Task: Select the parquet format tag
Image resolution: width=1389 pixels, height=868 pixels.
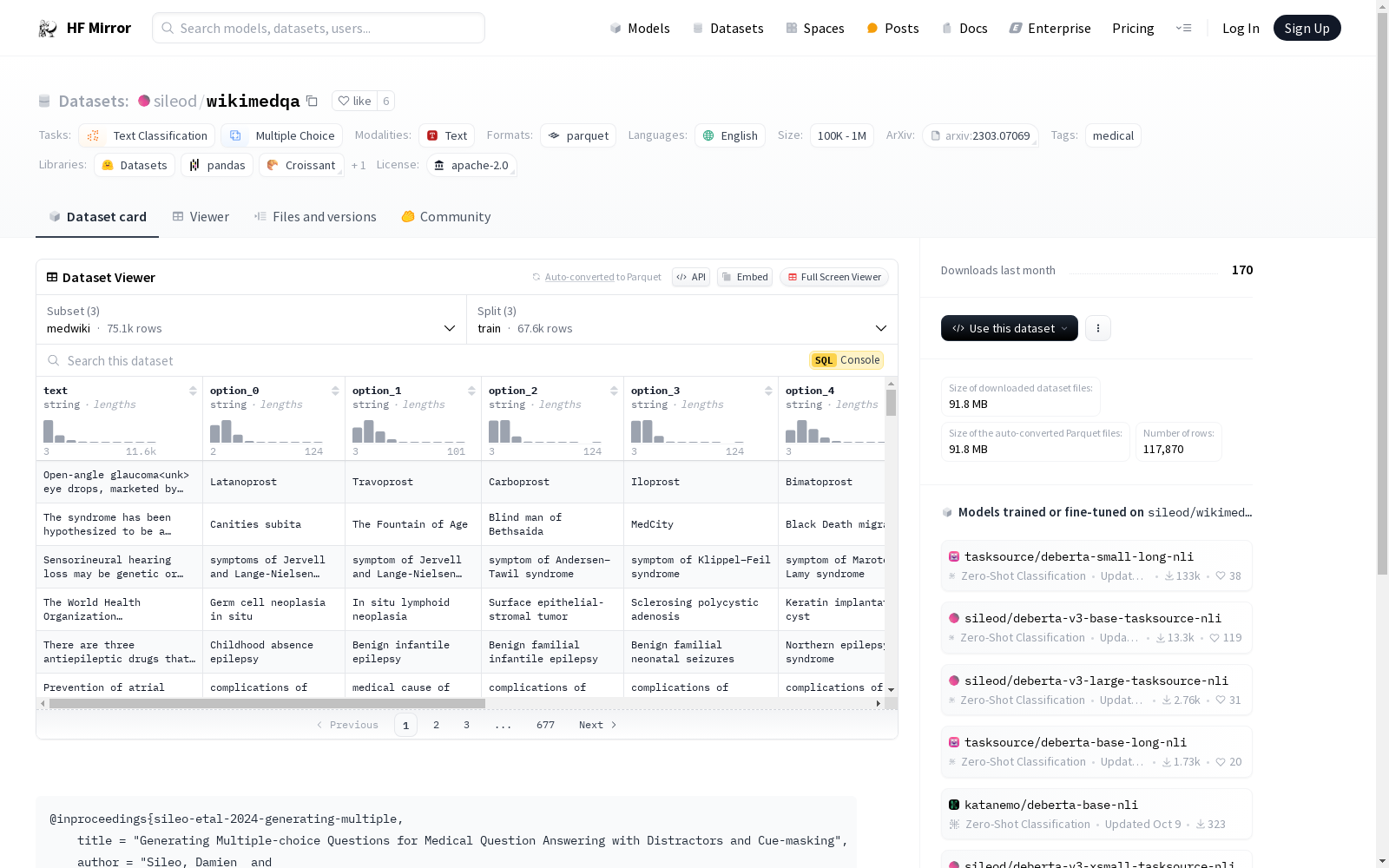Action: 578,135
